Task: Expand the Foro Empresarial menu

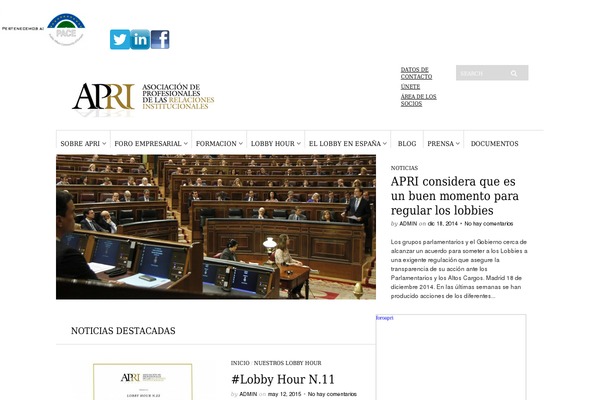Action: click(x=151, y=144)
